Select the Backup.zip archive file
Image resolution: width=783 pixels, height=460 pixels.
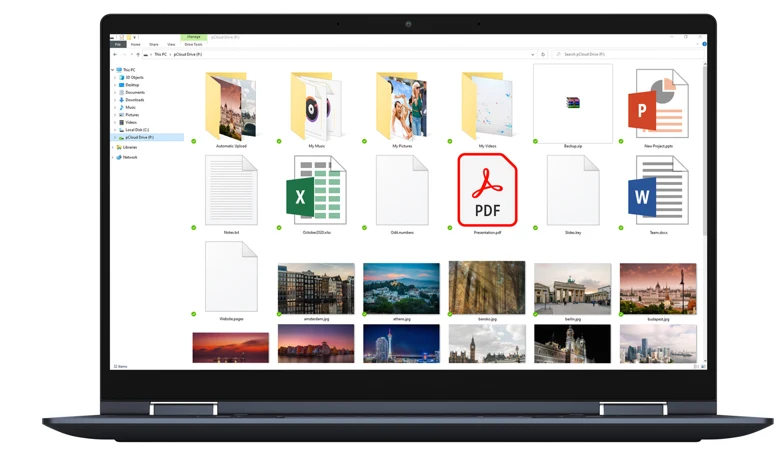(x=573, y=106)
